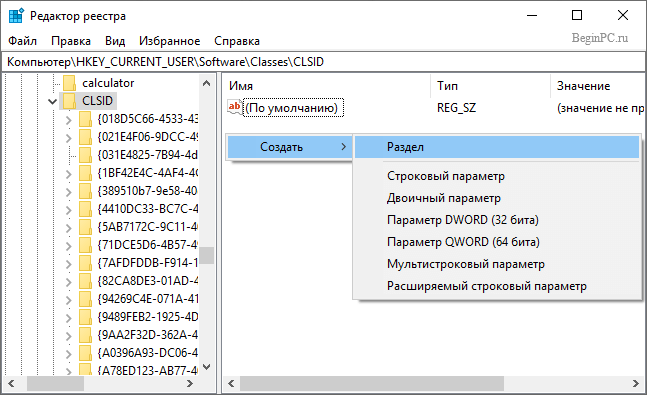Click tree pane horizontal scroll-right arrow
The image size is (647, 395).
point(190,383)
